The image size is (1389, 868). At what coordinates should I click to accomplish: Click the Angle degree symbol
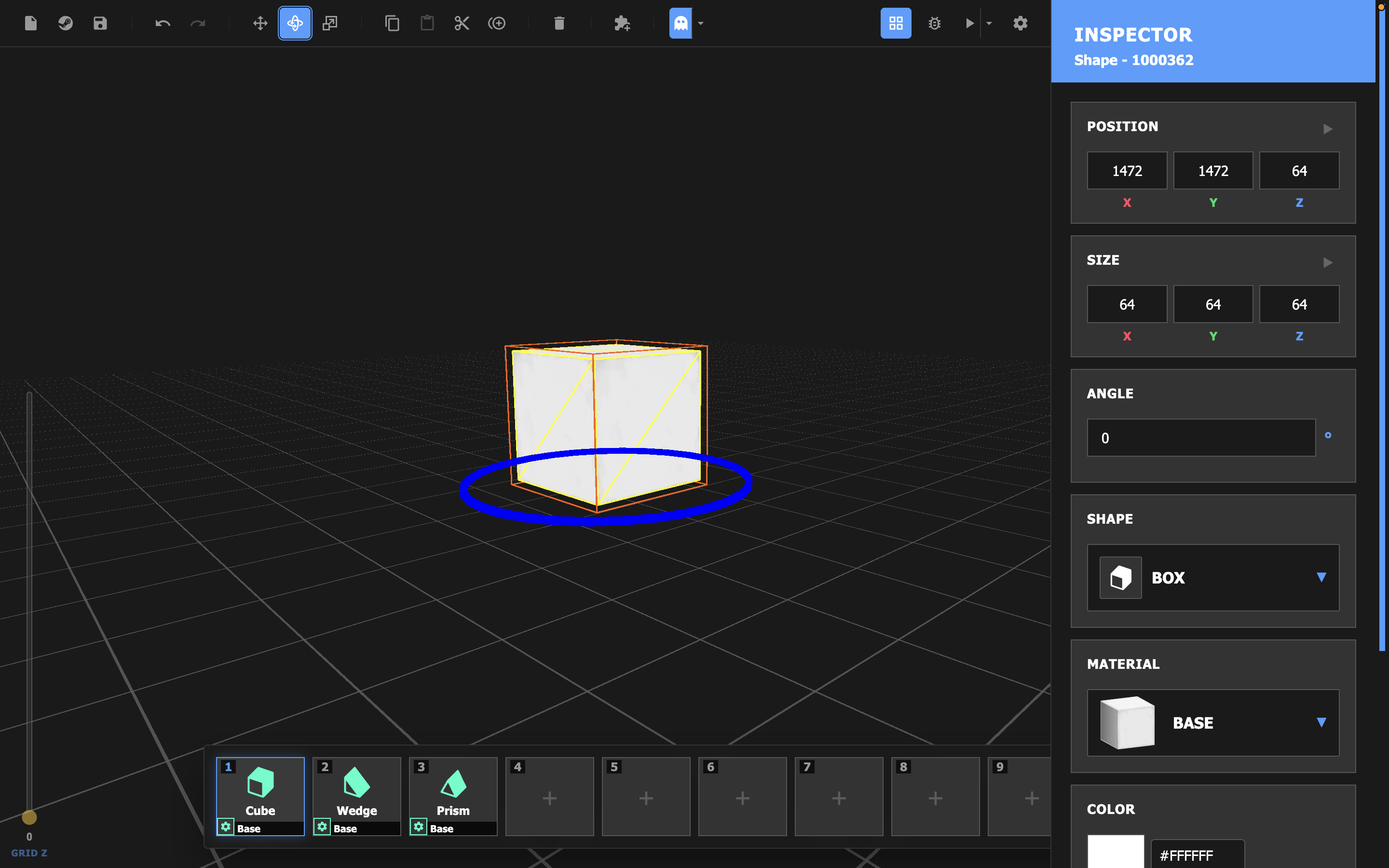pyautogui.click(x=1328, y=435)
